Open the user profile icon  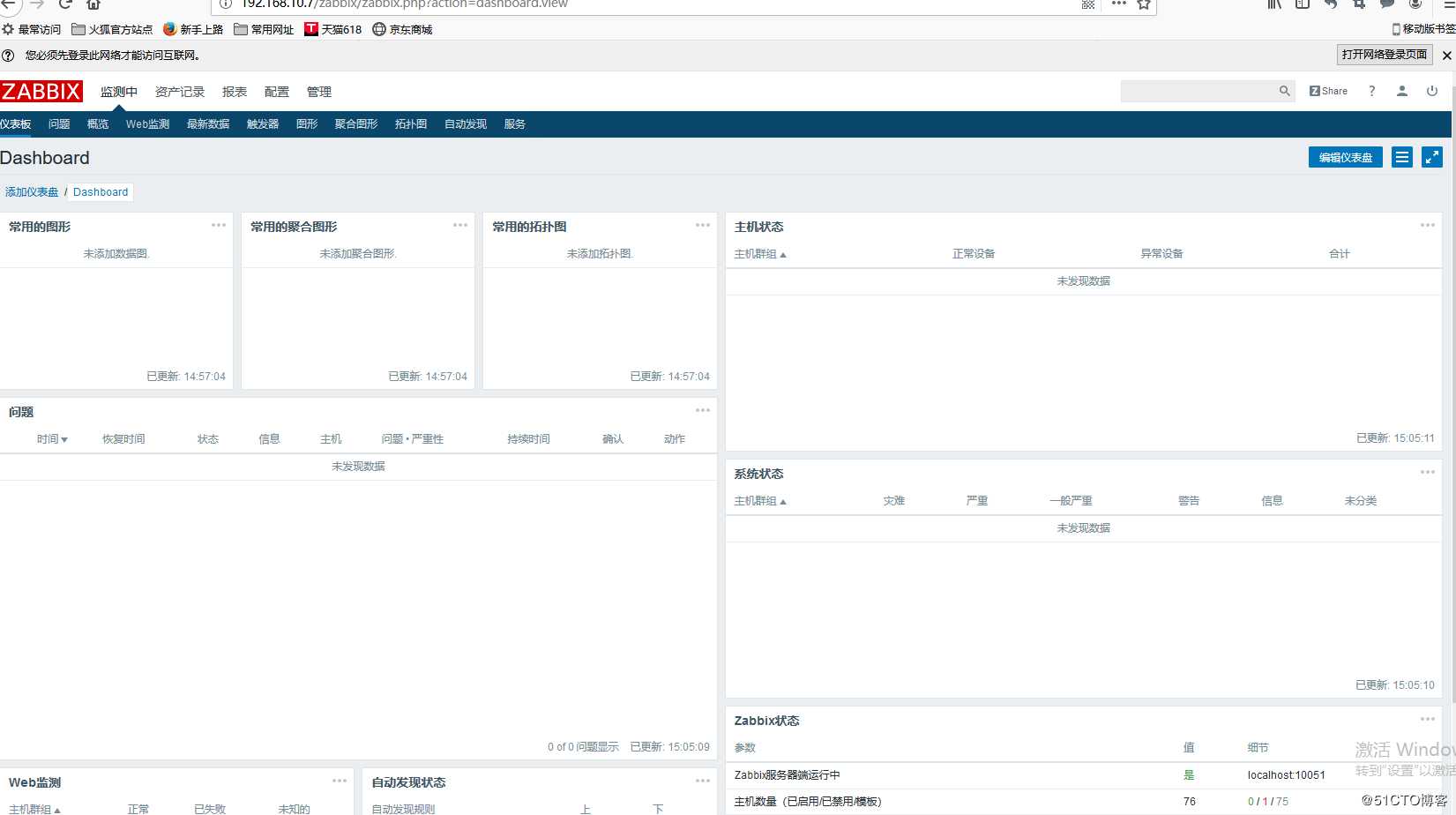[x=1402, y=91]
